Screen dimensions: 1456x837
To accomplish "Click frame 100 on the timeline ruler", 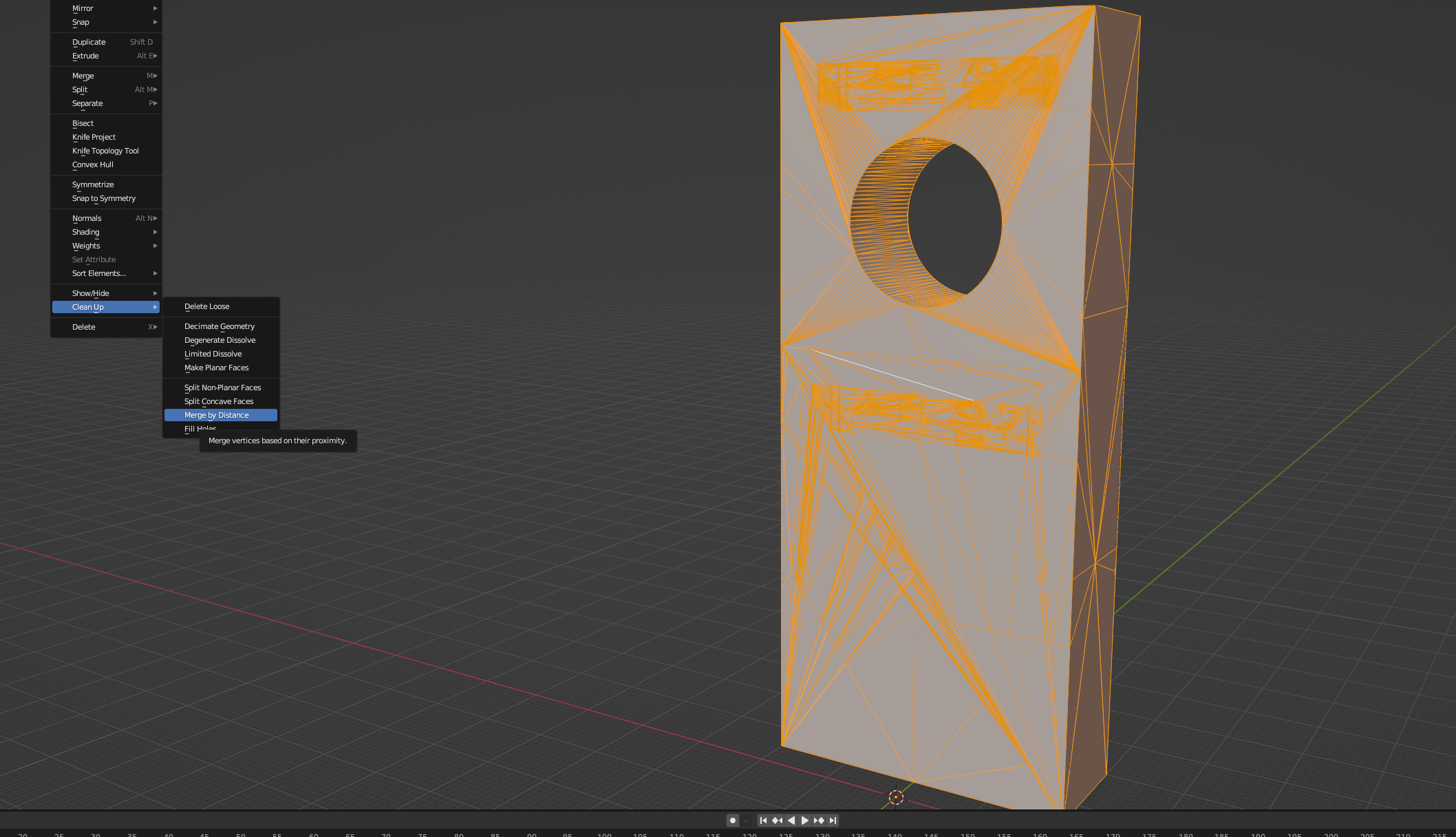I will [604, 834].
